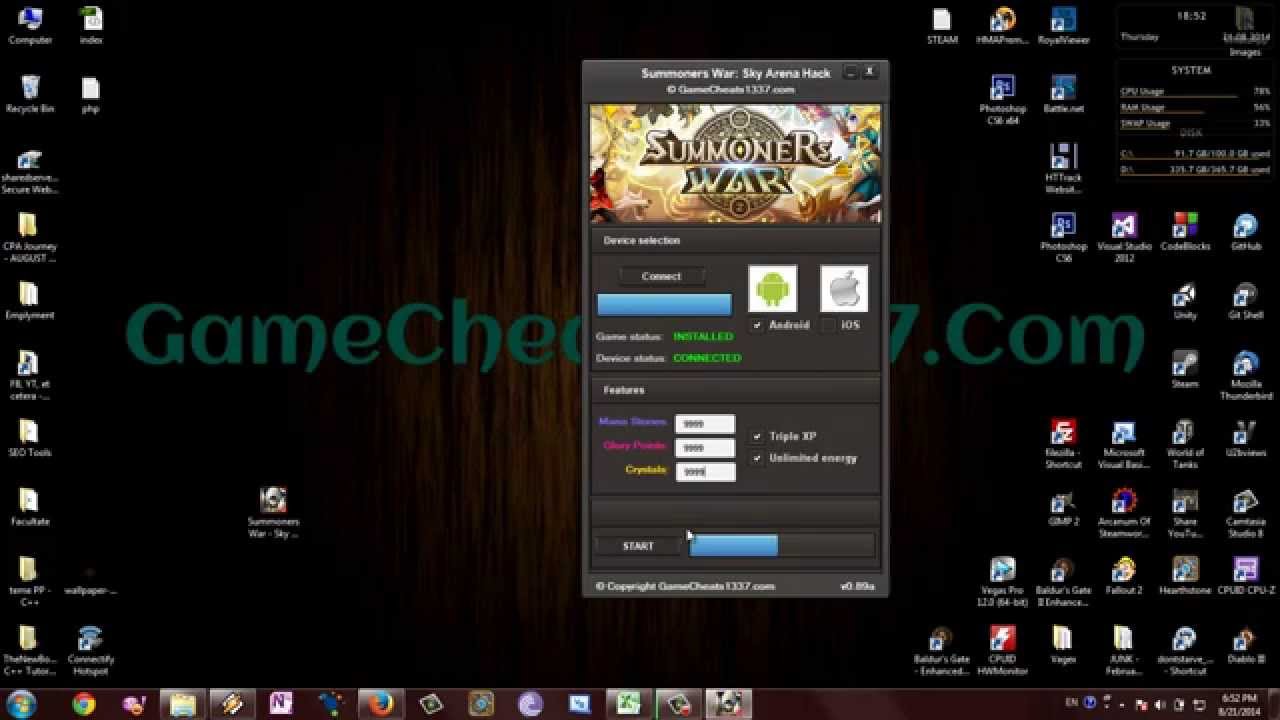This screenshot has width=1280, height=720.
Task: Open Windows Explorer from the taskbar
Action: [x=182, y=704]
